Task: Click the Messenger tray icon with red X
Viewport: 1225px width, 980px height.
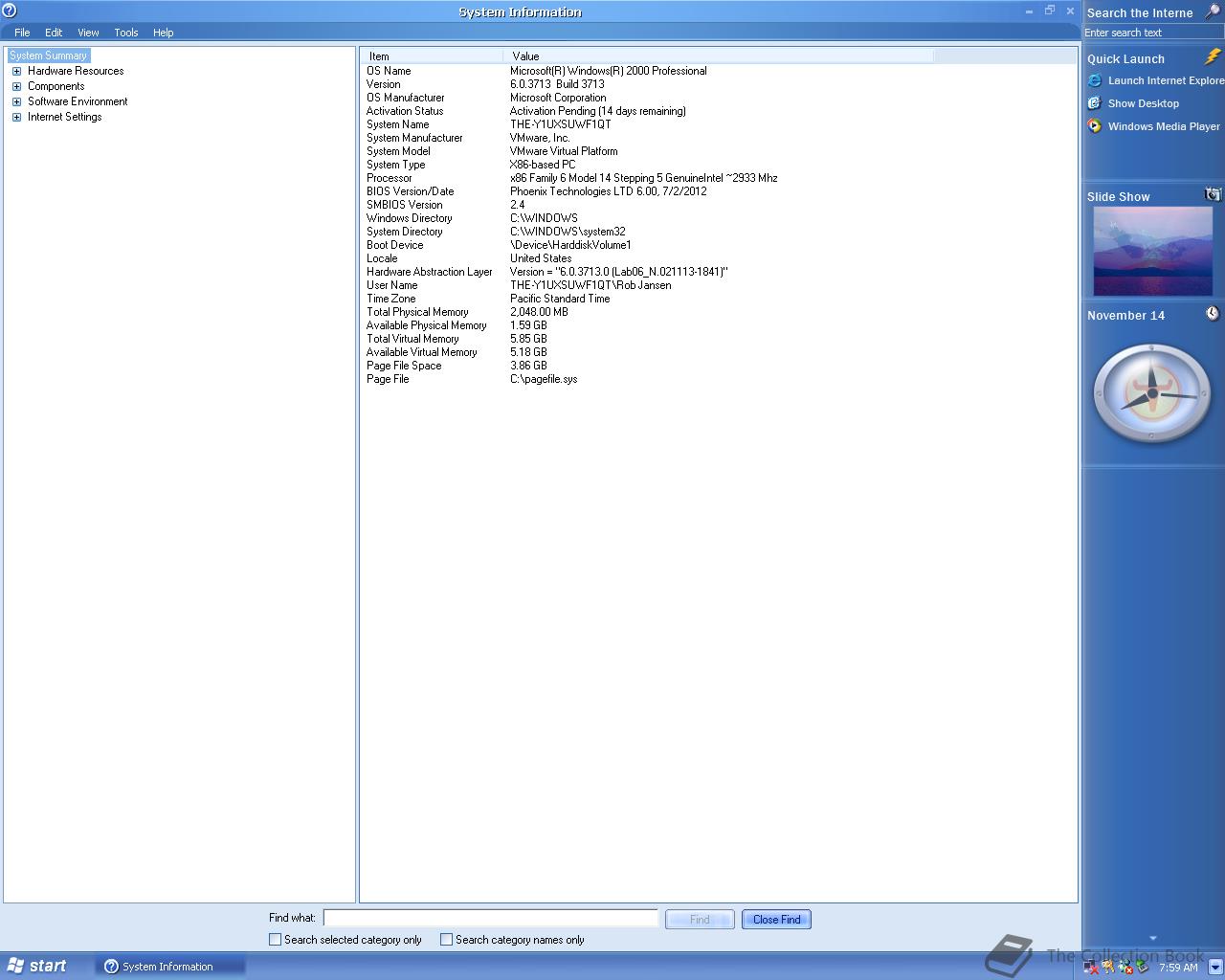Action: click(x=1125, y=968)
